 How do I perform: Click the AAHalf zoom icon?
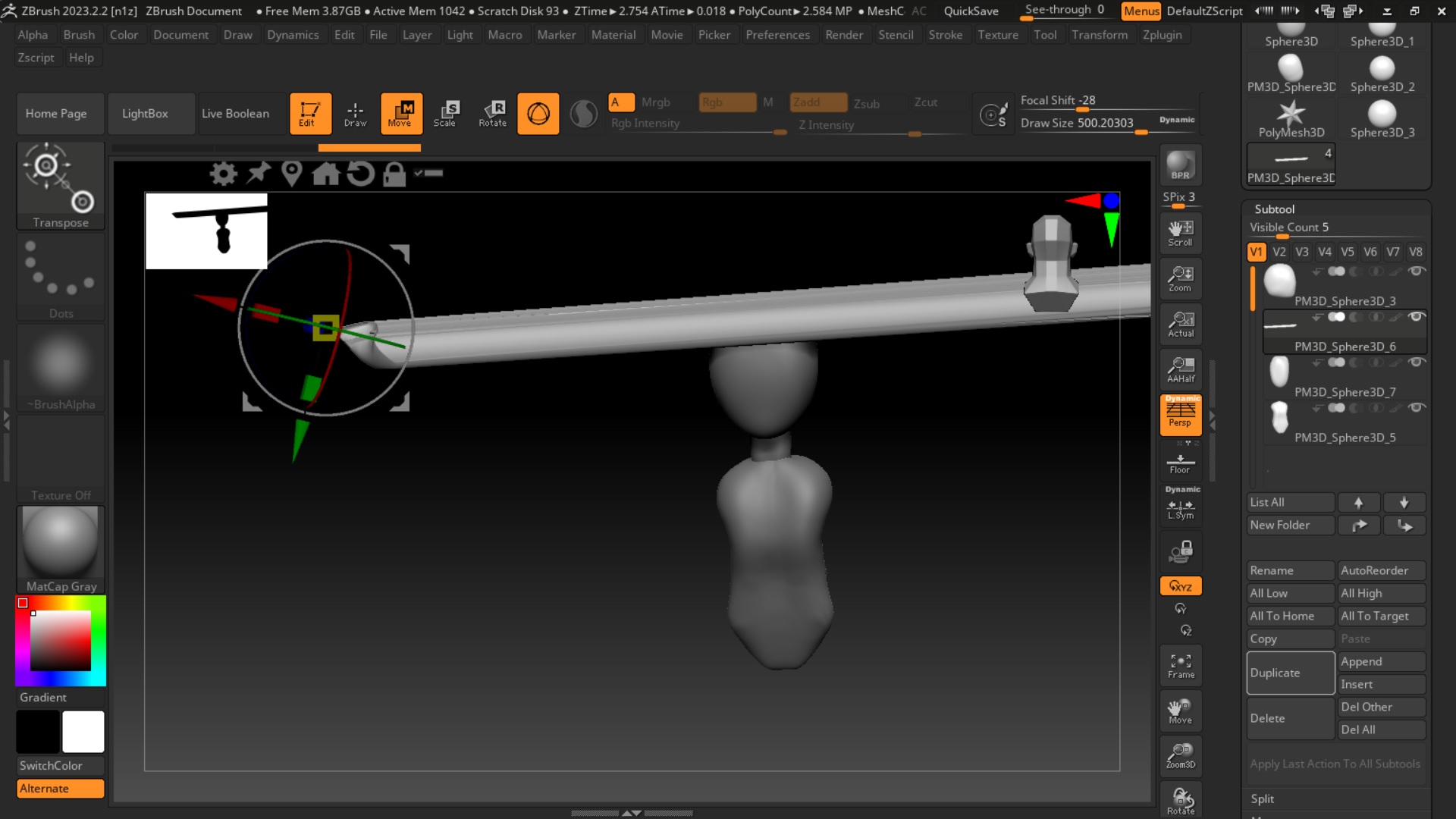(1180, 369)
